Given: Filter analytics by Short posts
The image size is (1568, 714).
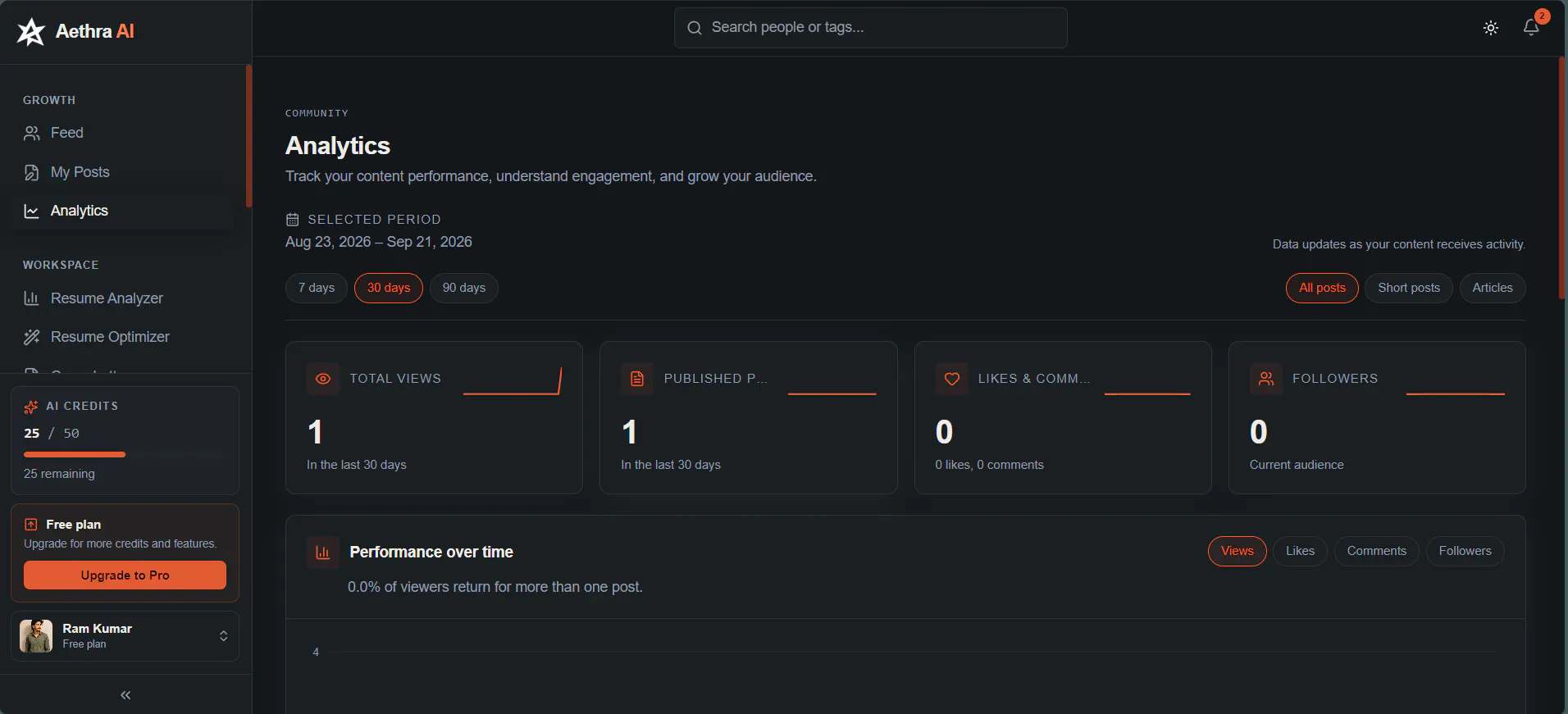Looking at the screenshot, I should click(1409, 288).
